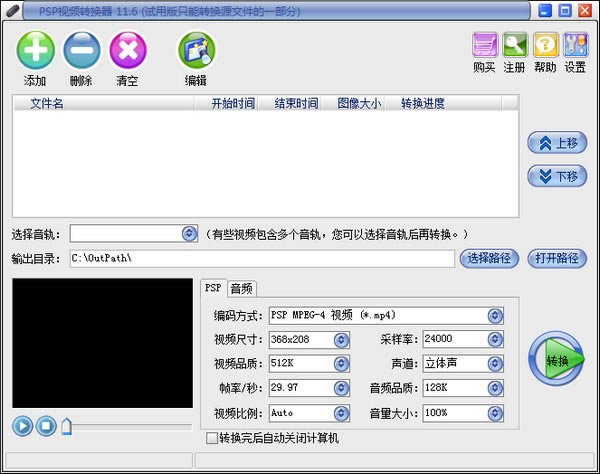Switch to the 音频 tab
This screenshot has height=474, width=600.
(241, 288)
